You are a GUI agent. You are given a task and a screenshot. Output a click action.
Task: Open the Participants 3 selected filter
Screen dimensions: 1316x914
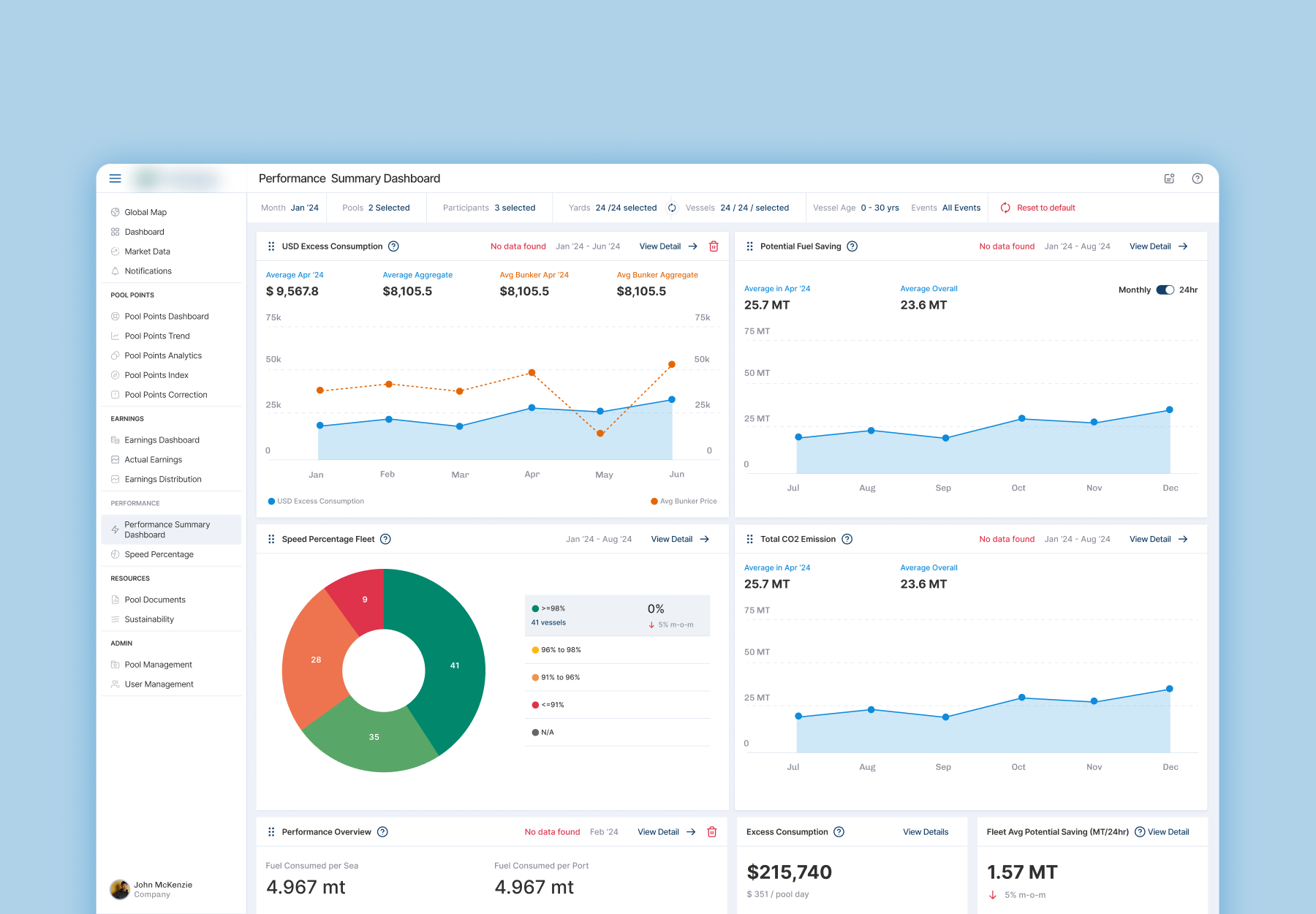click(x=489, y=208)
